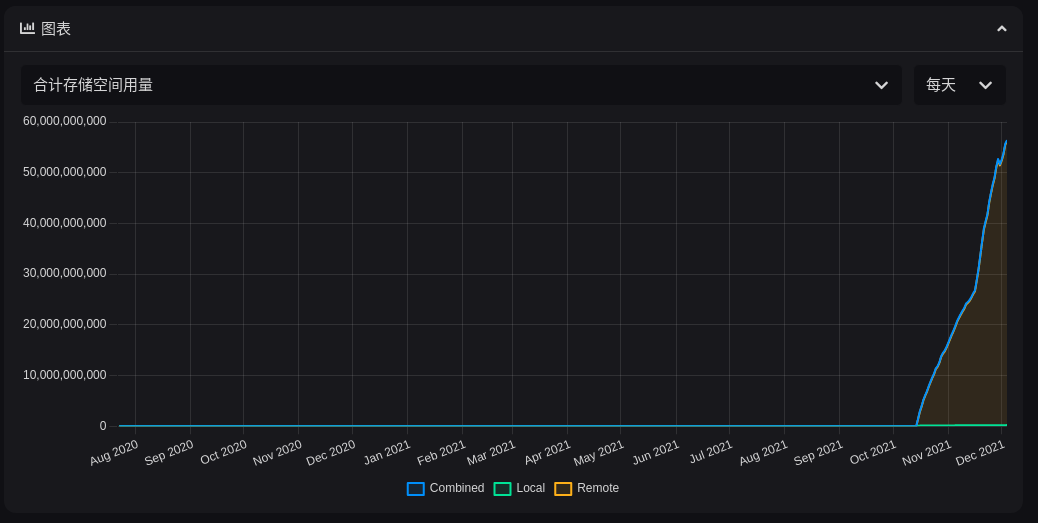Click the 60,000,000,000 y-axis label
The width and height of the screenshot is (1038, 523).
point(65,121)
